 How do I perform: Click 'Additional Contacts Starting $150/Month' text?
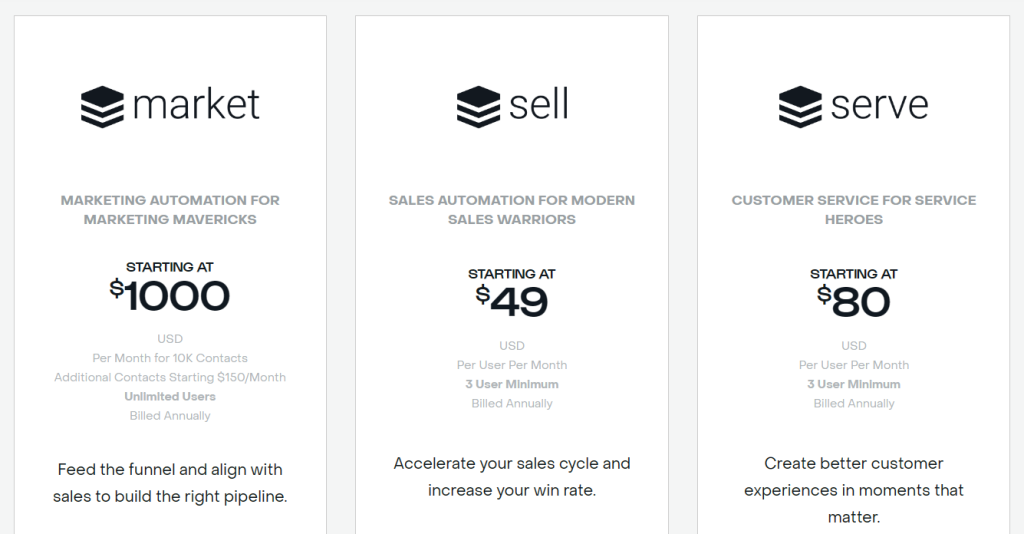pyautogui.click(x=170, y=377)
